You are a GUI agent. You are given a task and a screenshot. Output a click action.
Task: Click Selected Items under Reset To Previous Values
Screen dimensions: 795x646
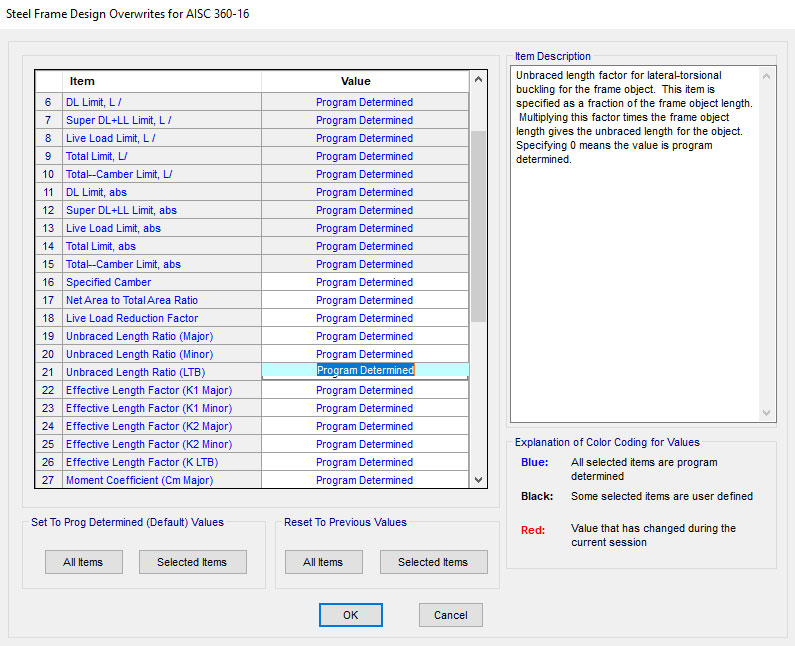click(x=433, y=562)
